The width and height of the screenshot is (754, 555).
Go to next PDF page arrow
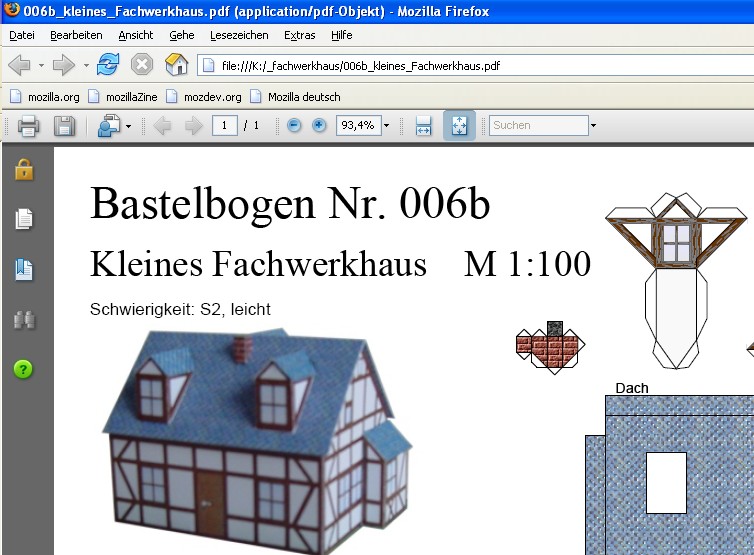[x=194, y=126]
